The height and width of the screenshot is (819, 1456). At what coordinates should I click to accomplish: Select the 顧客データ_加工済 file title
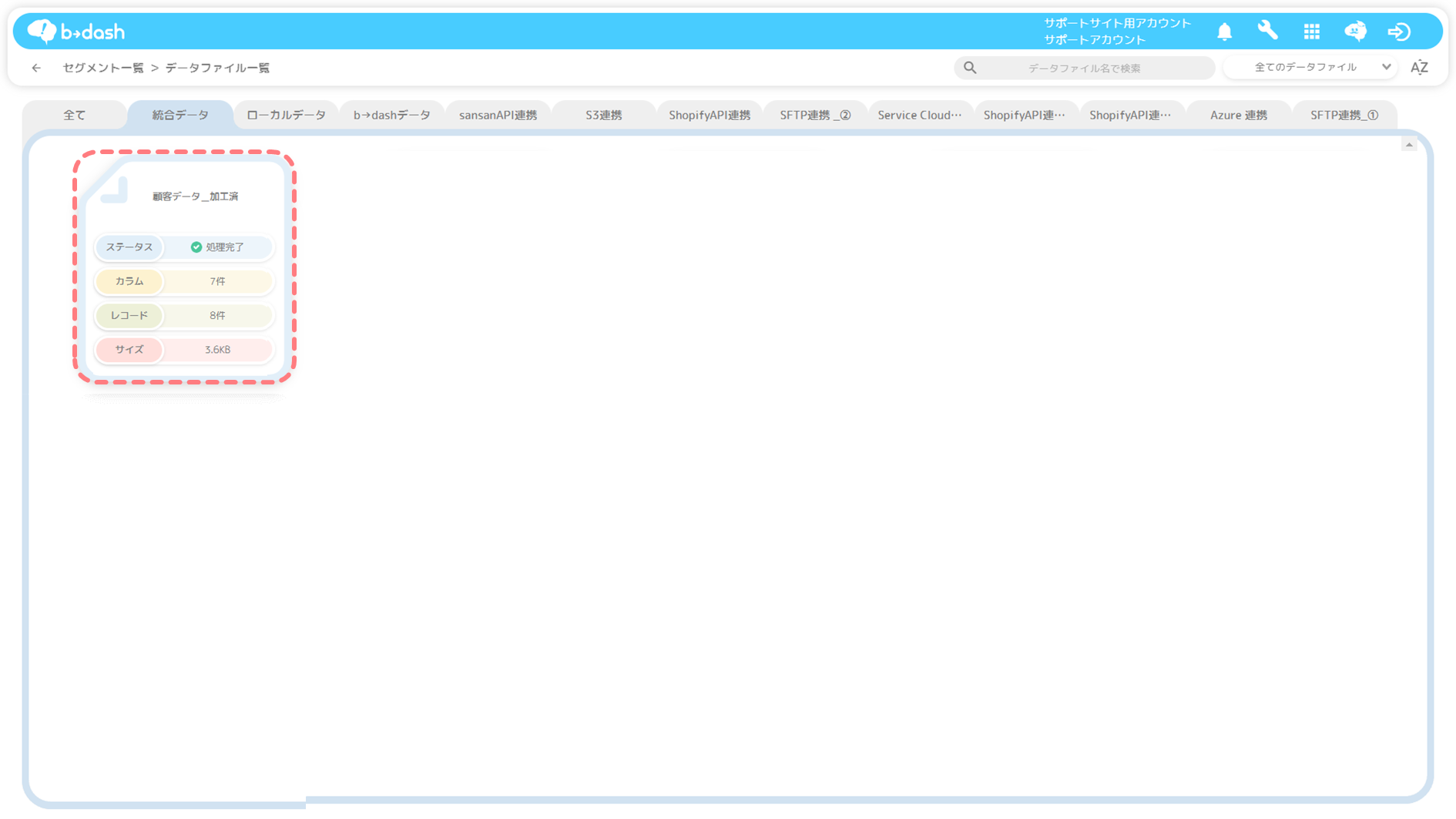[195, 196]
